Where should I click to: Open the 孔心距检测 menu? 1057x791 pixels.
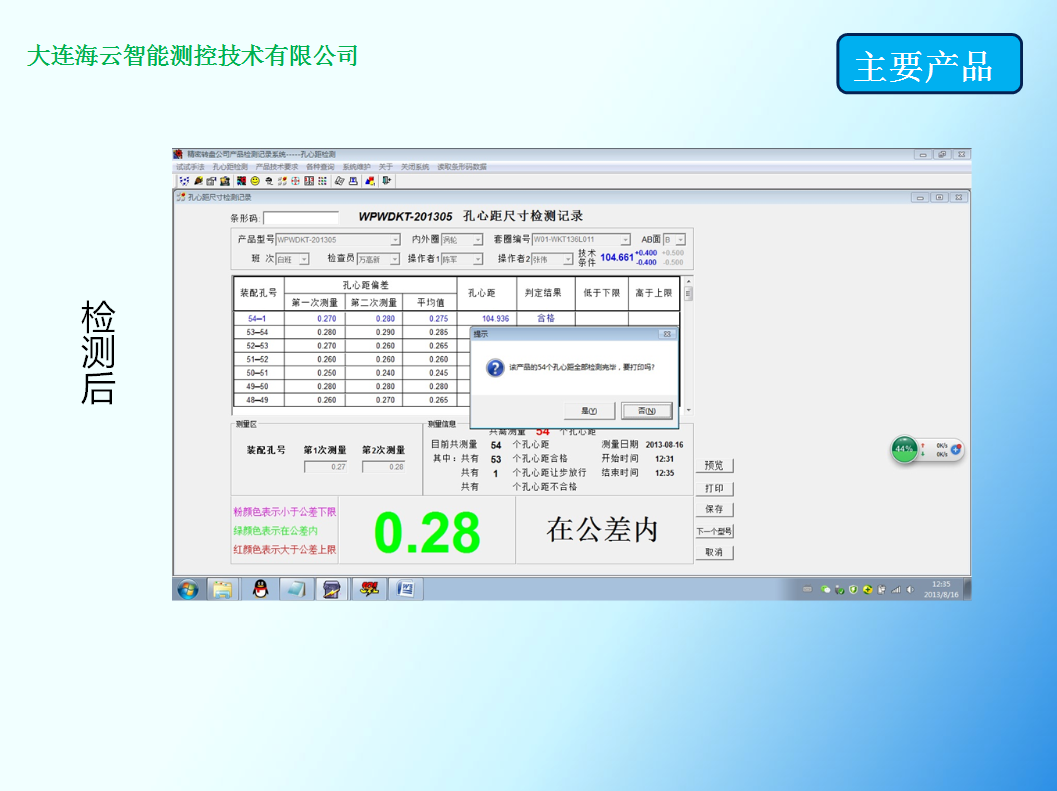[x=230, y=167]
